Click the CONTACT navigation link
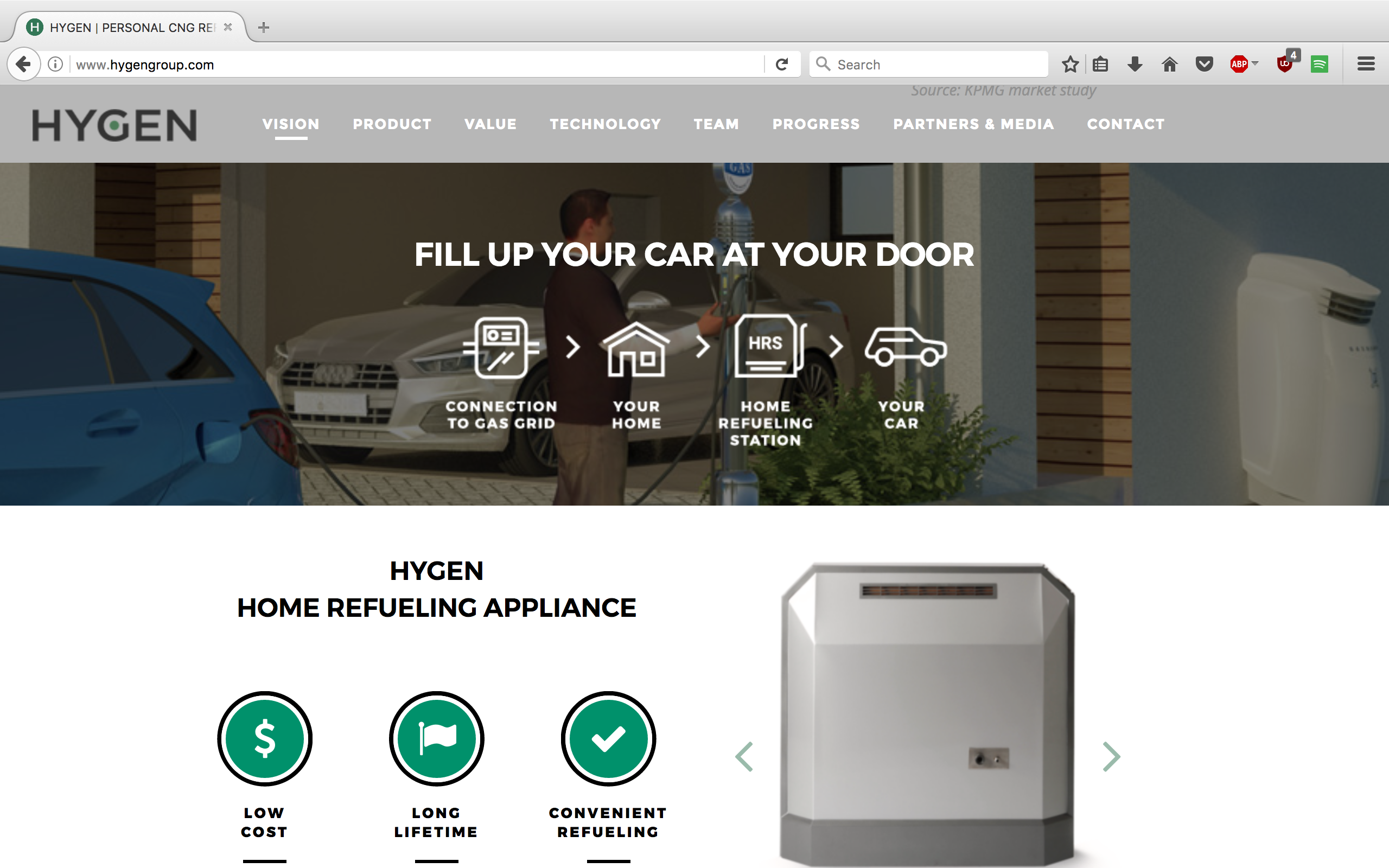The image size is (1389, 868). (x=1126, y=124)
